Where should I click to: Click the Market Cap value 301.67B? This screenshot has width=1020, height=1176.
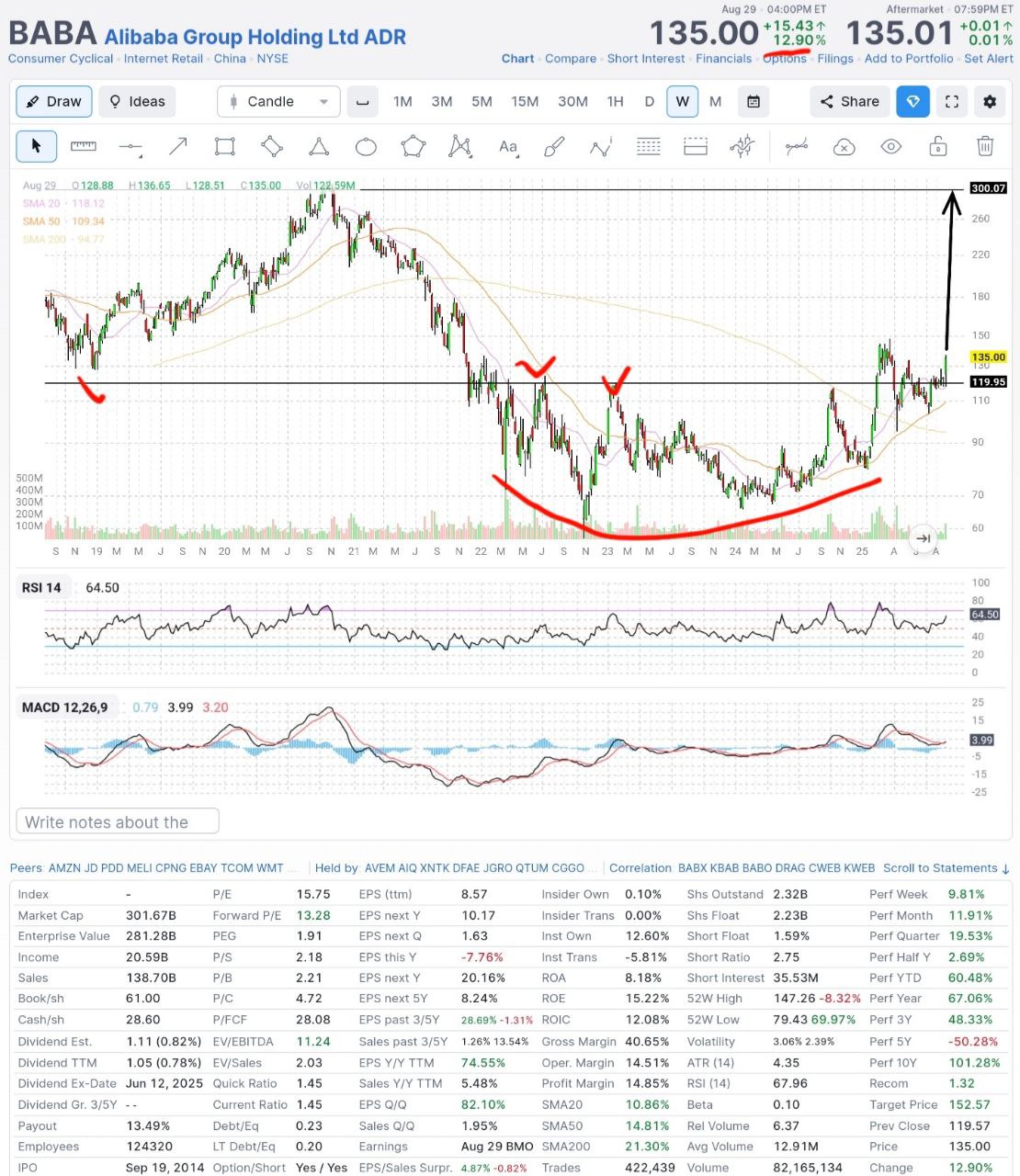(151, 916)
